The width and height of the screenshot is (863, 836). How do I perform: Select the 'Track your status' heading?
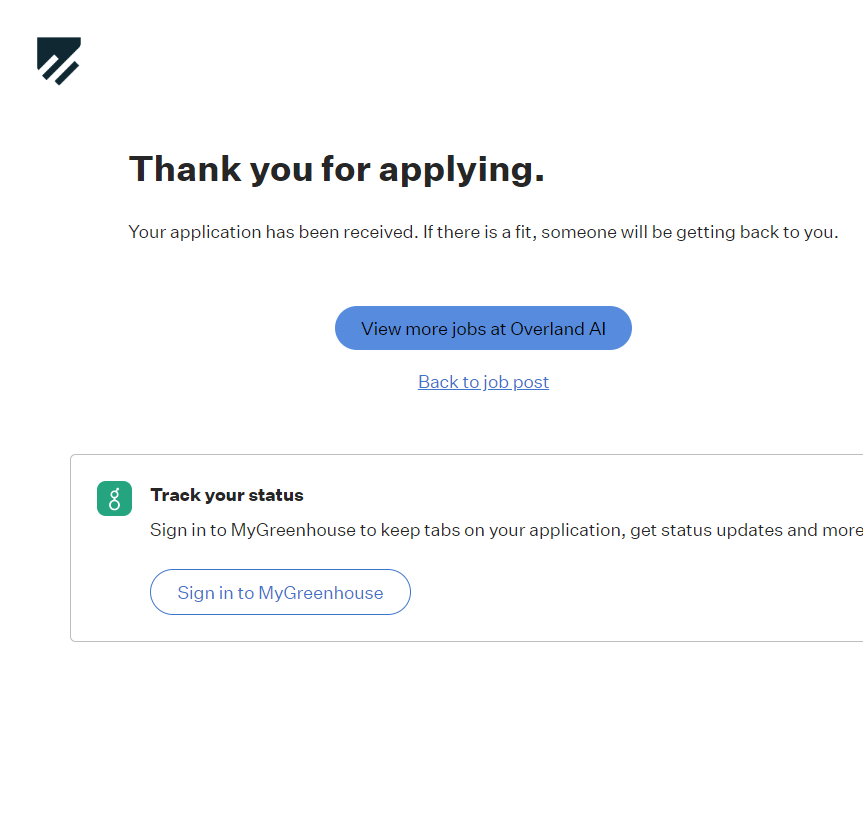point(227,495)
